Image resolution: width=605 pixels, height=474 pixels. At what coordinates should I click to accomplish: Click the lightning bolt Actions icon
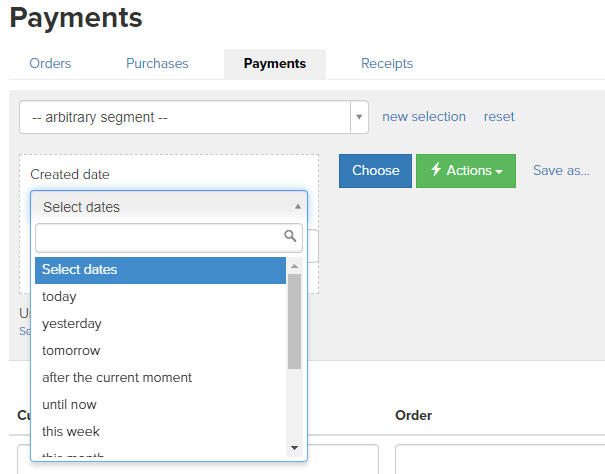436,169
